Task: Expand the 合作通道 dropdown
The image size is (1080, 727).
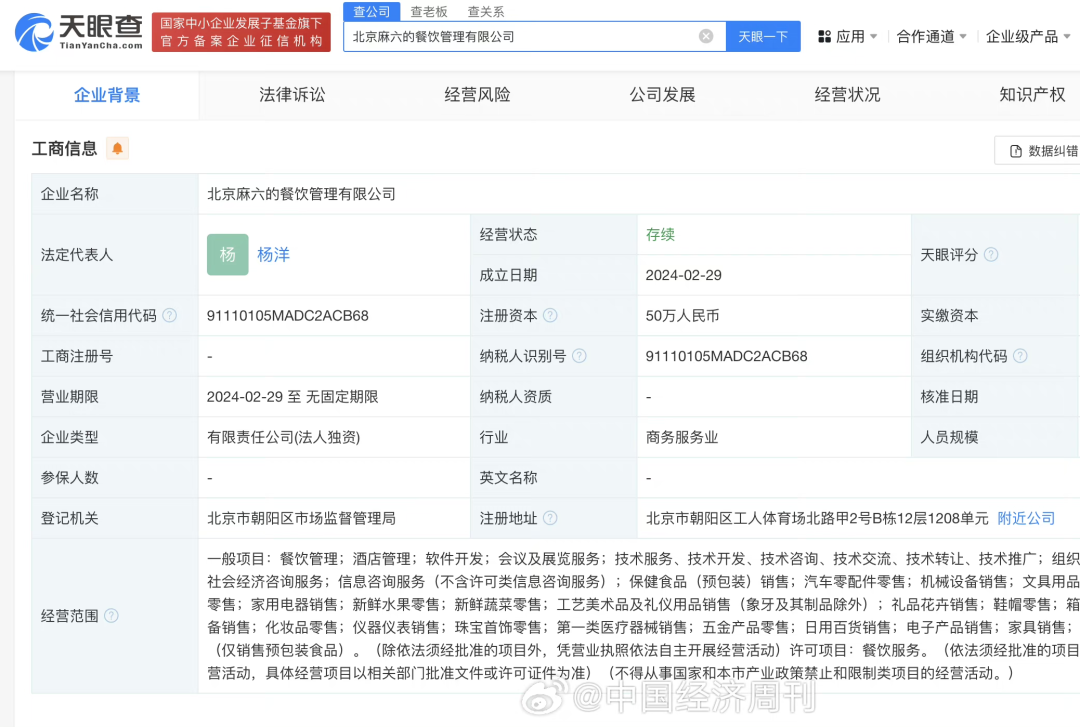Action: click(x=931, y=36)
